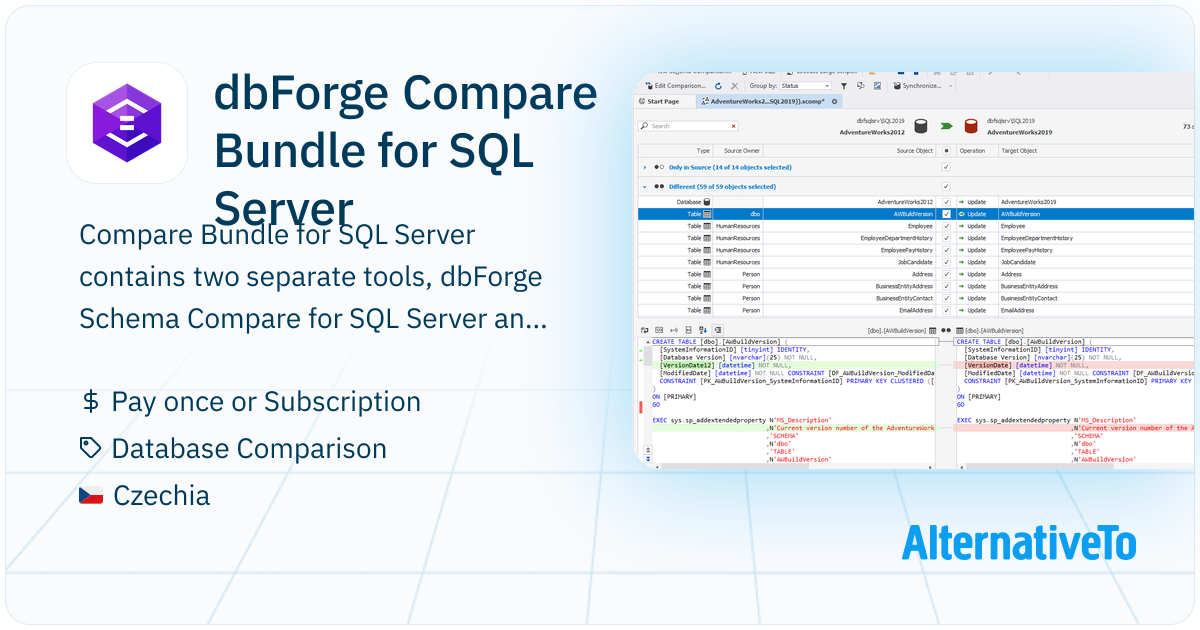Uncheck the JobCandidate row checkbox
Screen dimensions: 1200x630
point(946,262)
